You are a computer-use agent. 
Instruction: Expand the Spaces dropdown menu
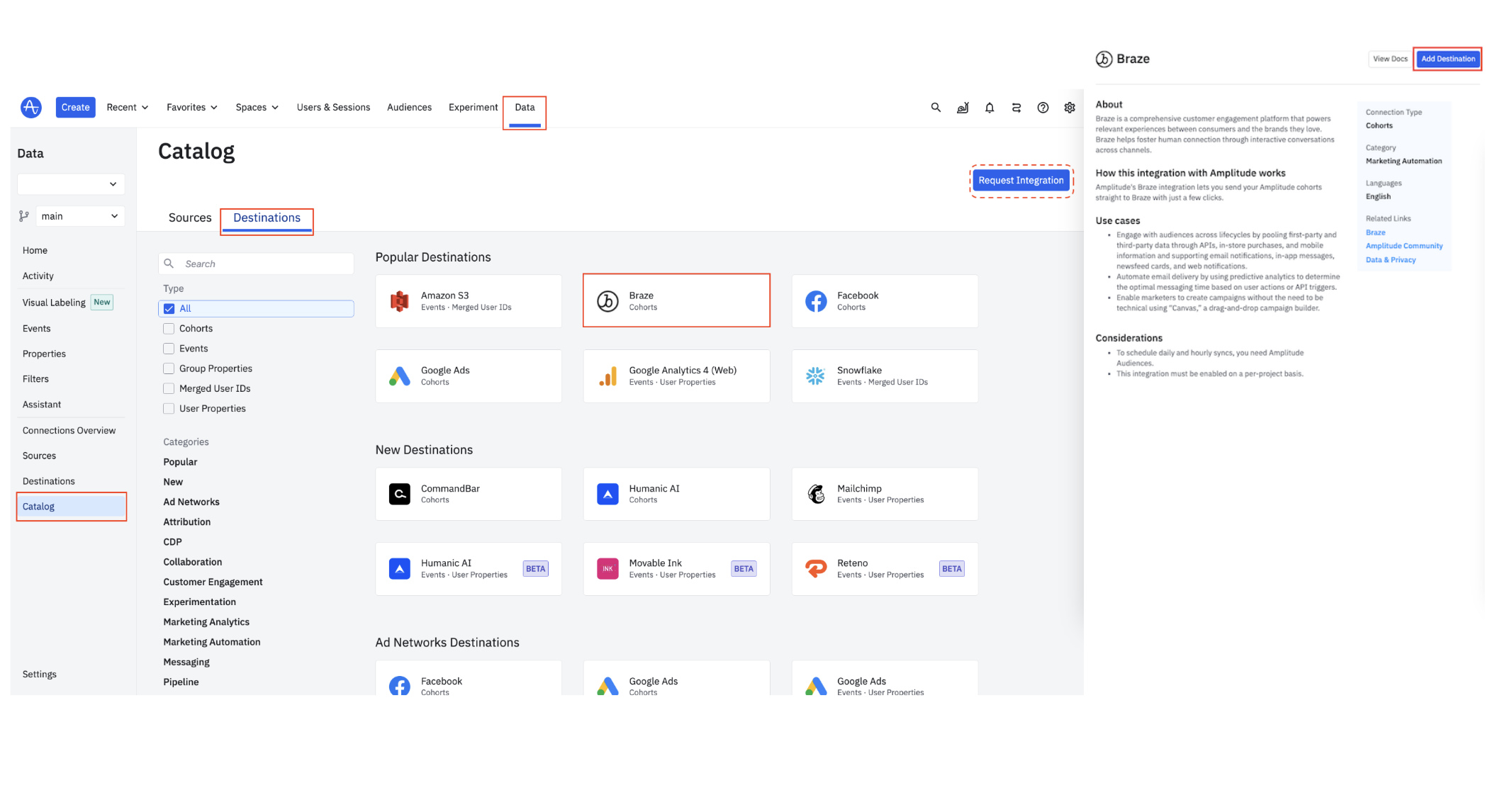point(257,107)
